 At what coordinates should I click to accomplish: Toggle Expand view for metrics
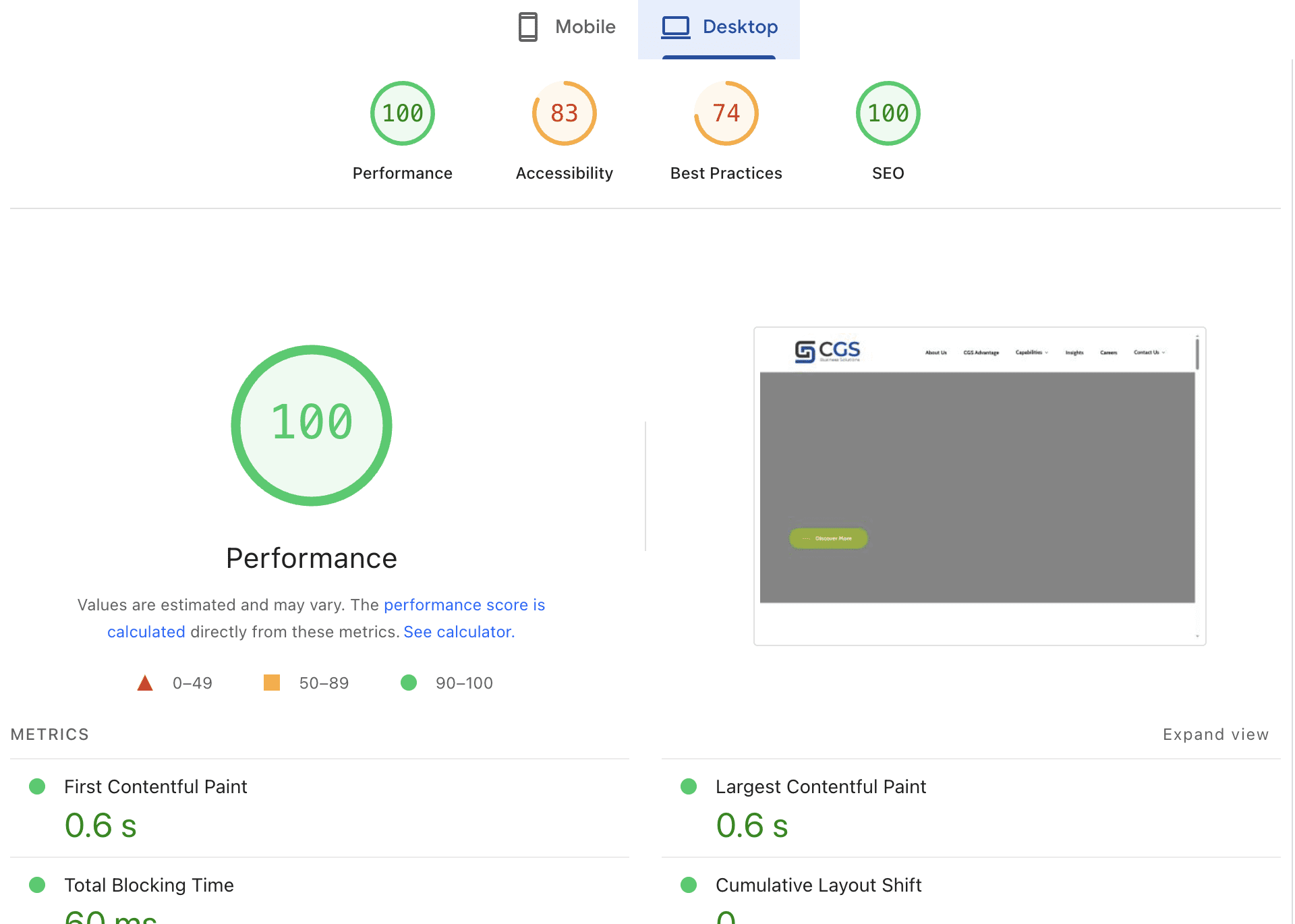(1215, 734)
